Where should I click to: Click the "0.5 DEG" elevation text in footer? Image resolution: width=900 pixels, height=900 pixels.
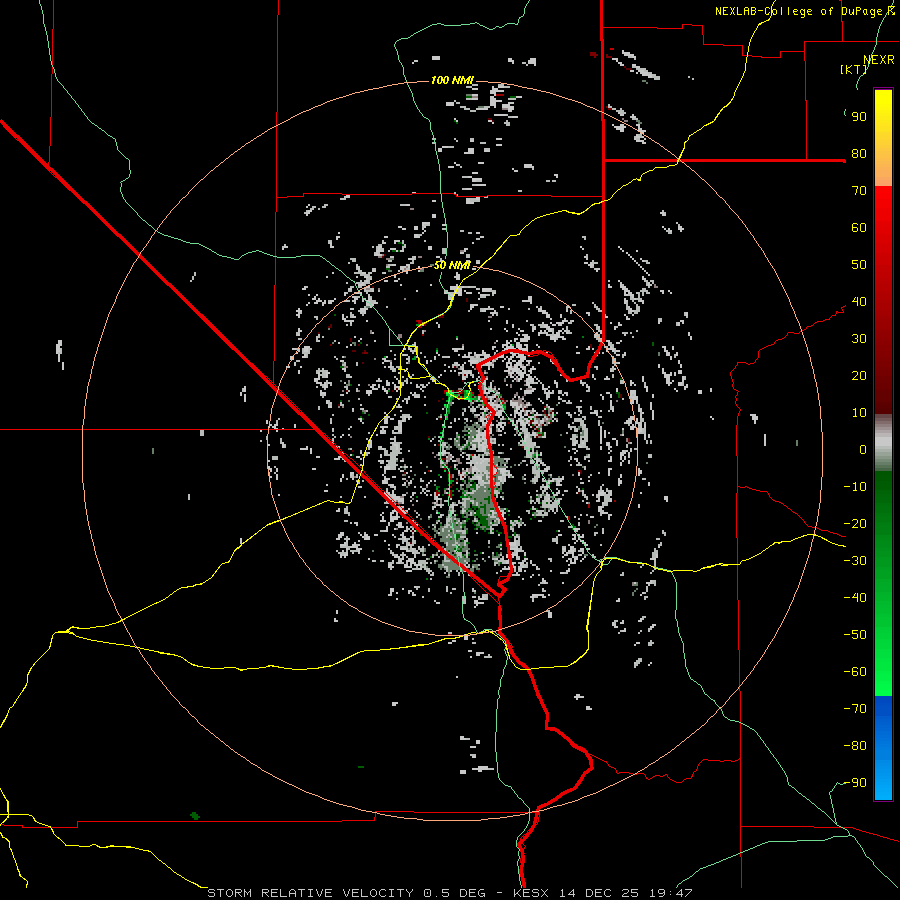[455, 893]
